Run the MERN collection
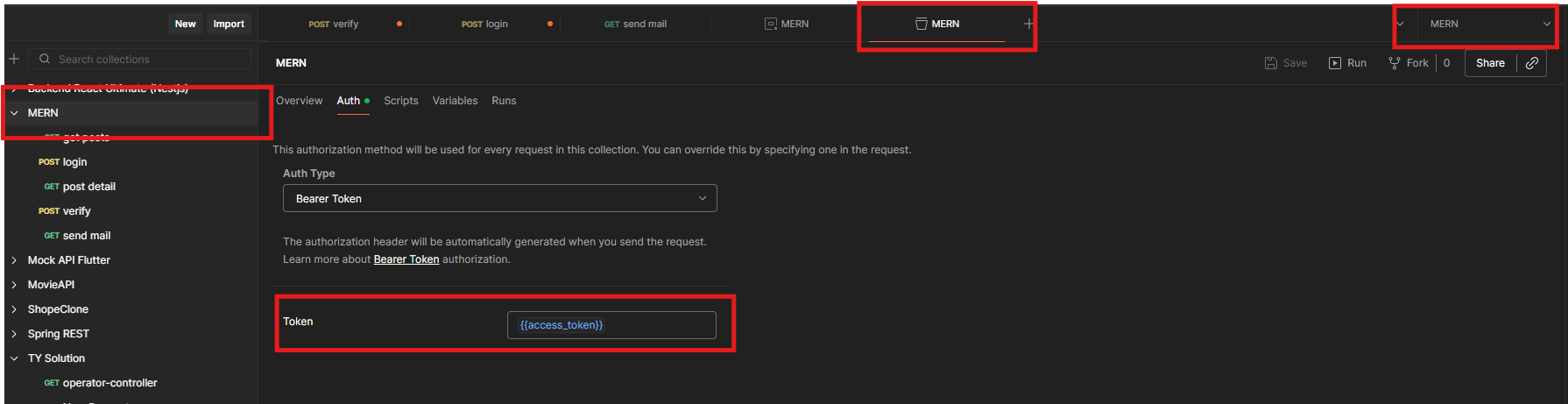This screenshot has height=404, width=1568. pyautogui.click(x=1347, y=63)
